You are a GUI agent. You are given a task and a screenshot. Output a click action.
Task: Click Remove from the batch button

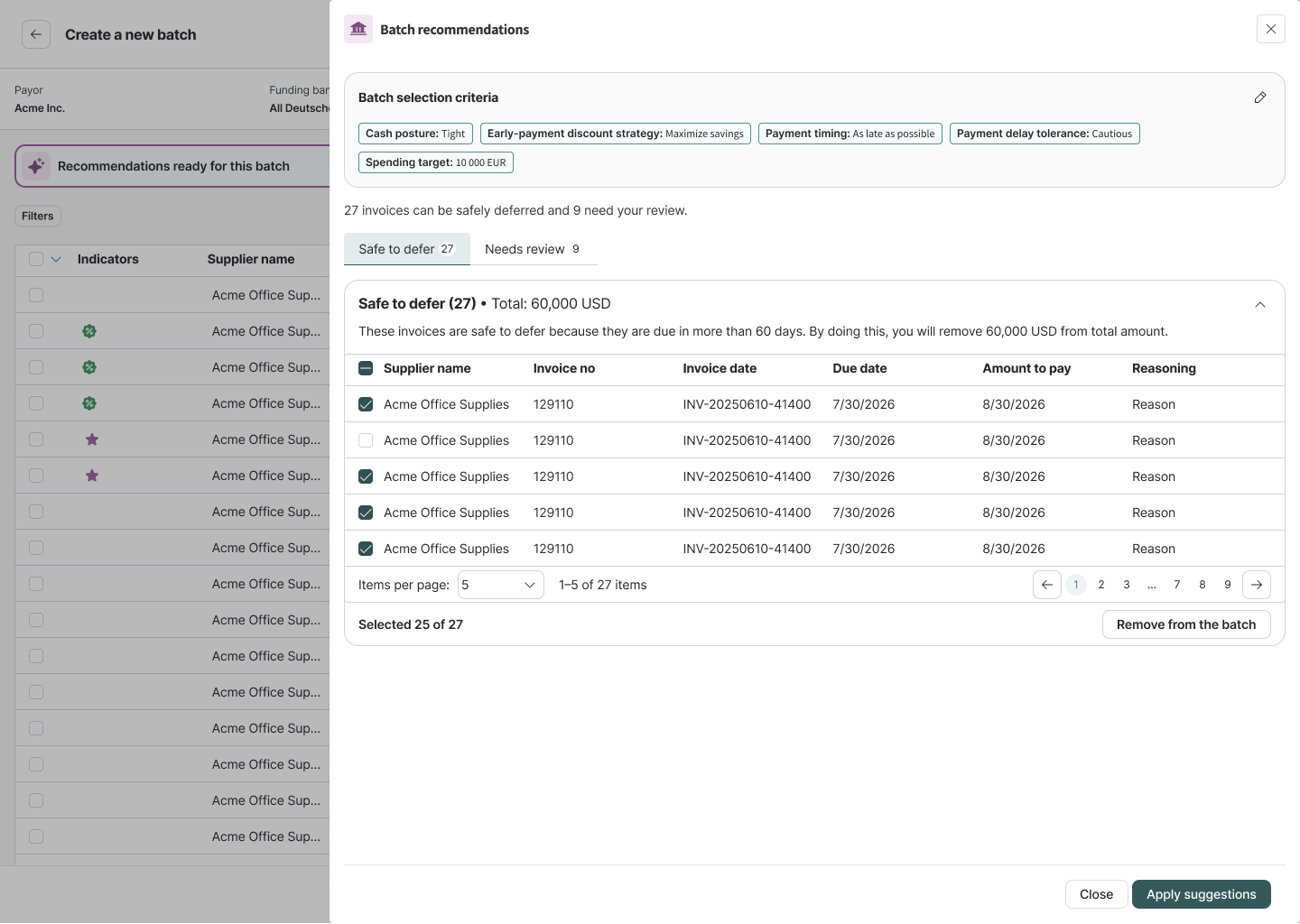coord(1186,624)
